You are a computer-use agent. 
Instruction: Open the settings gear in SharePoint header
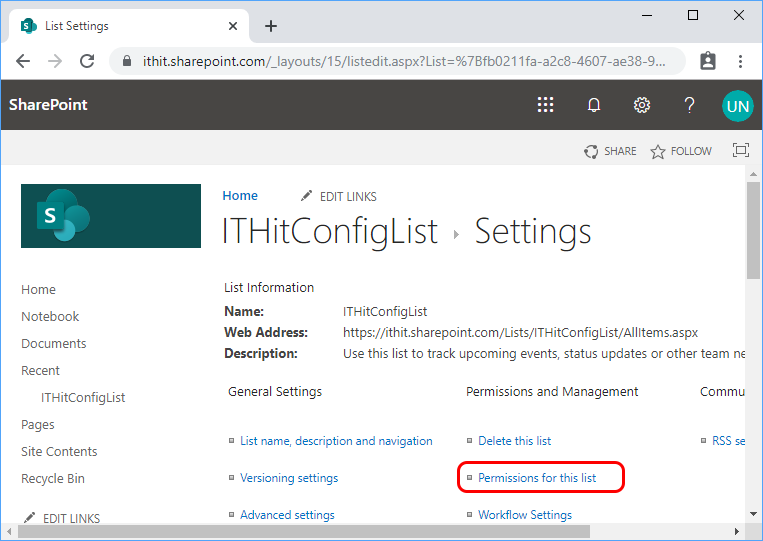tap(642, 105)
